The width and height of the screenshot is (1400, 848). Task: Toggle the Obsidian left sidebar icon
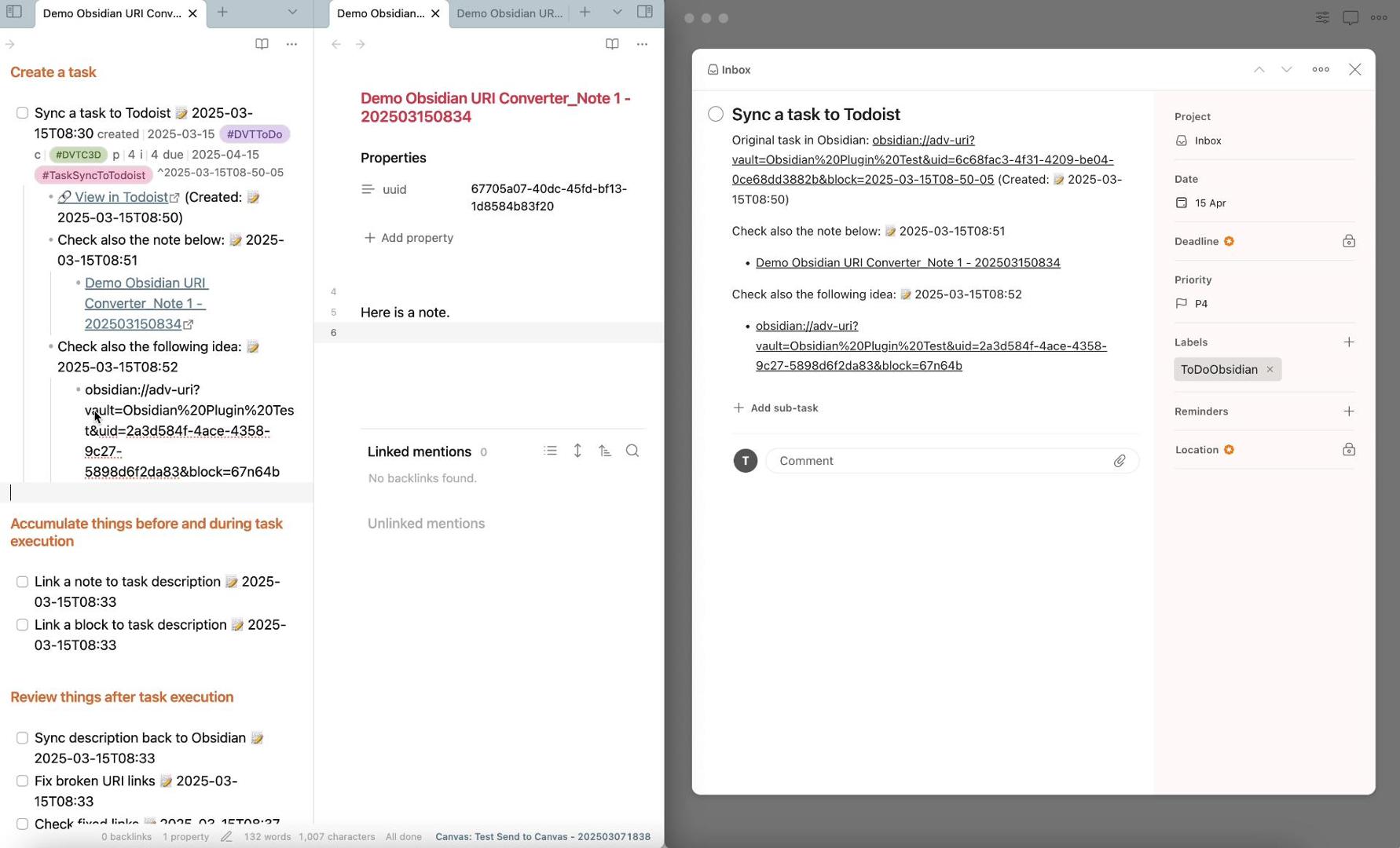(14, 12)
